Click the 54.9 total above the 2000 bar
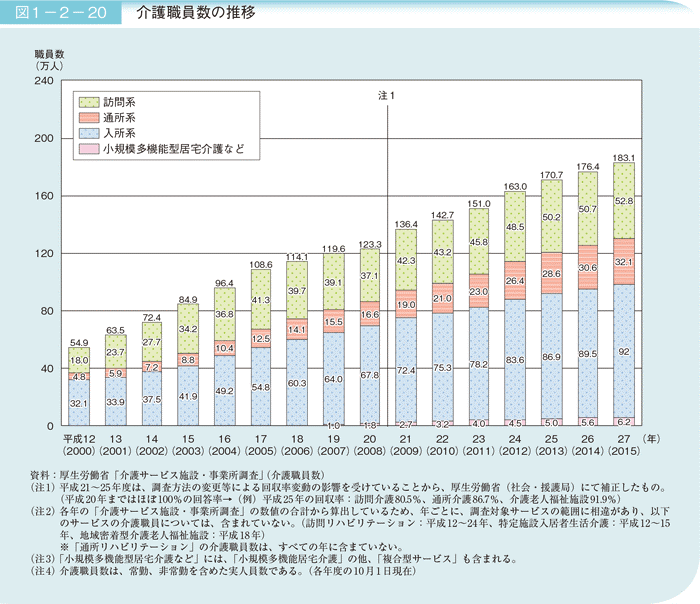 (79, 342)
